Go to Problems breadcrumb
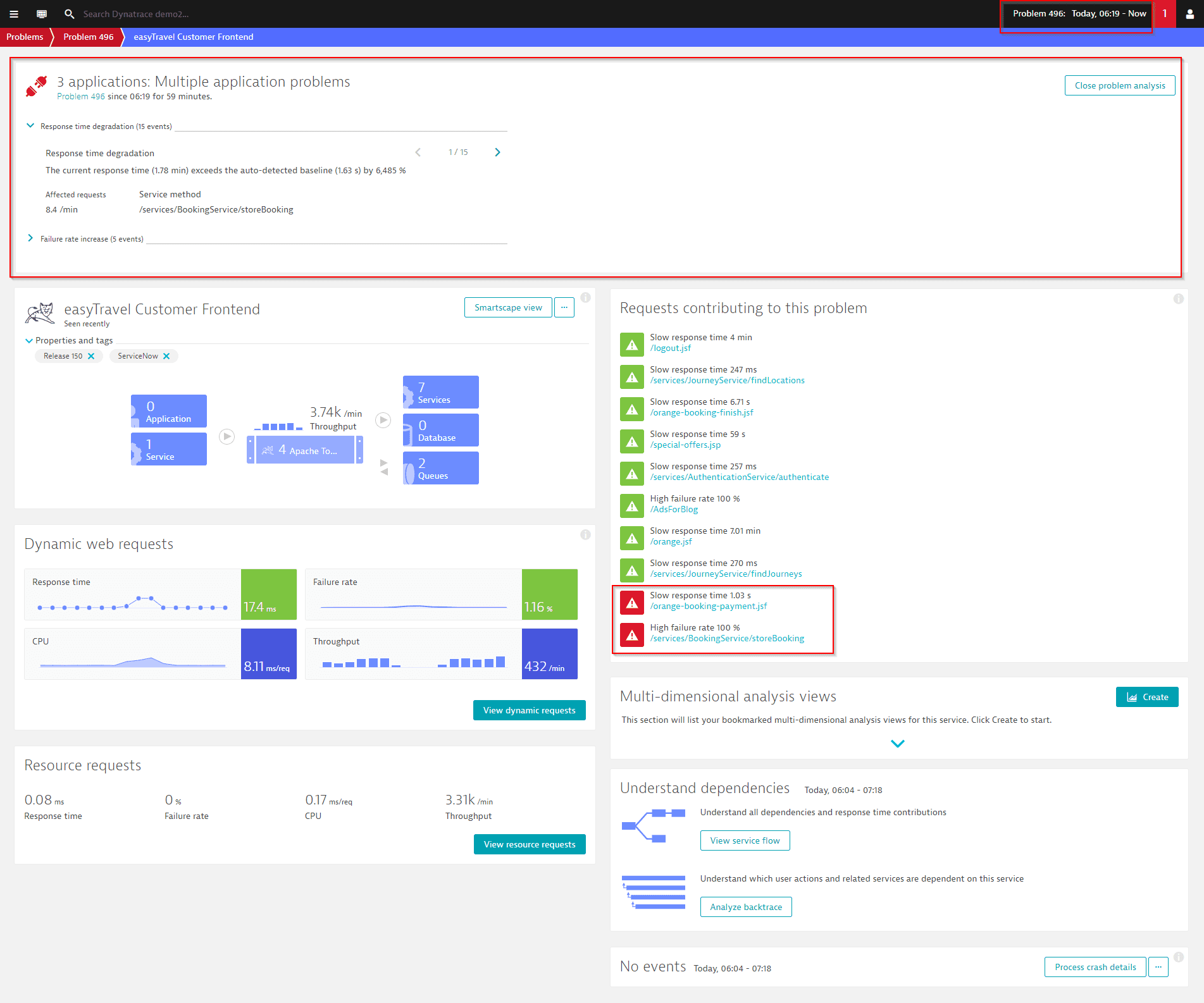The height and width of the screenshot is (1003, 1204). coord(25,37)
